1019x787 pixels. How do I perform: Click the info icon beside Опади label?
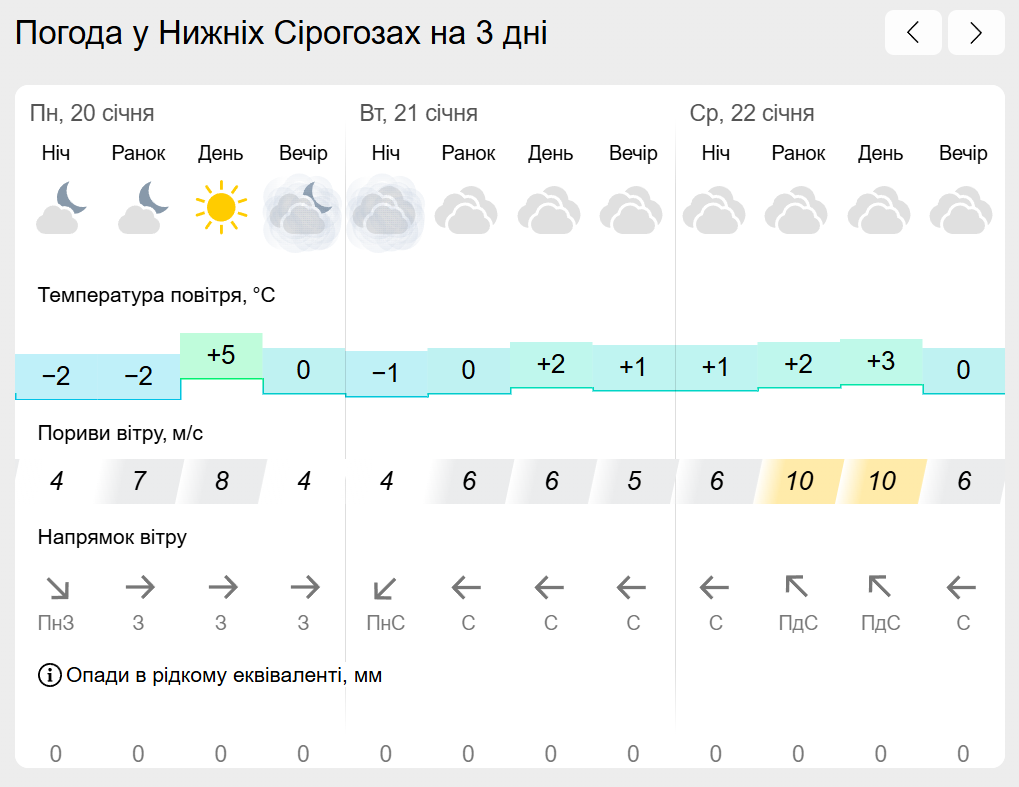[49, 675]
